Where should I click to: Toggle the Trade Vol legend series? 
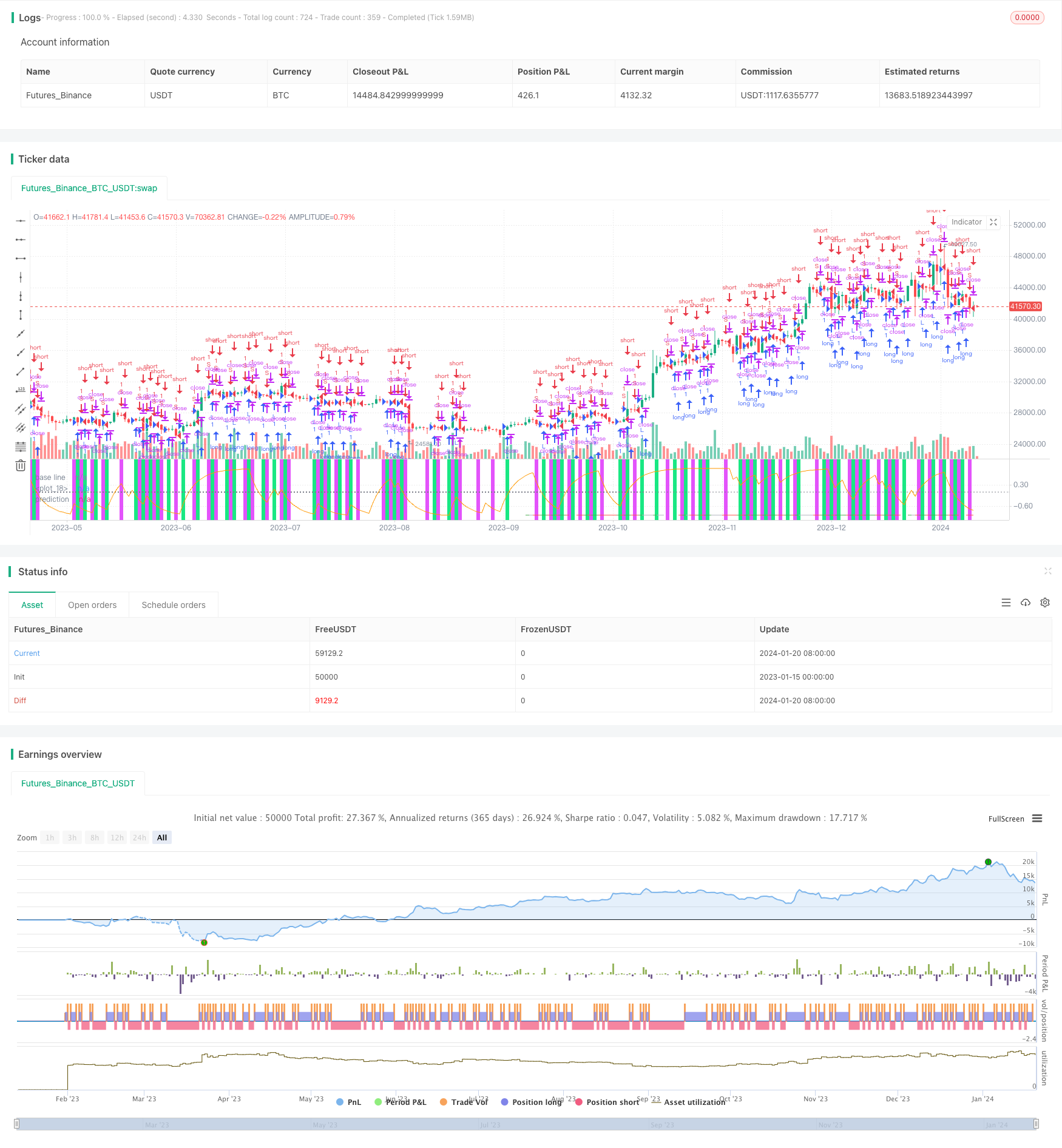click(464, 1102)
